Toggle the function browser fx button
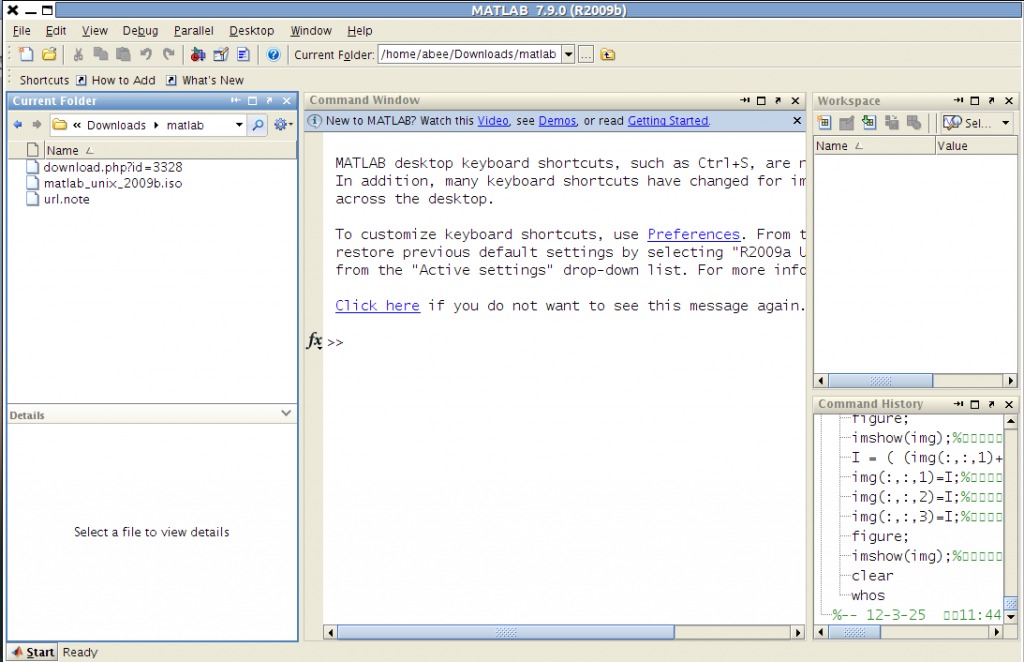Image resolution: width=1024 pixels, height=662 pixels. (313, 341)
